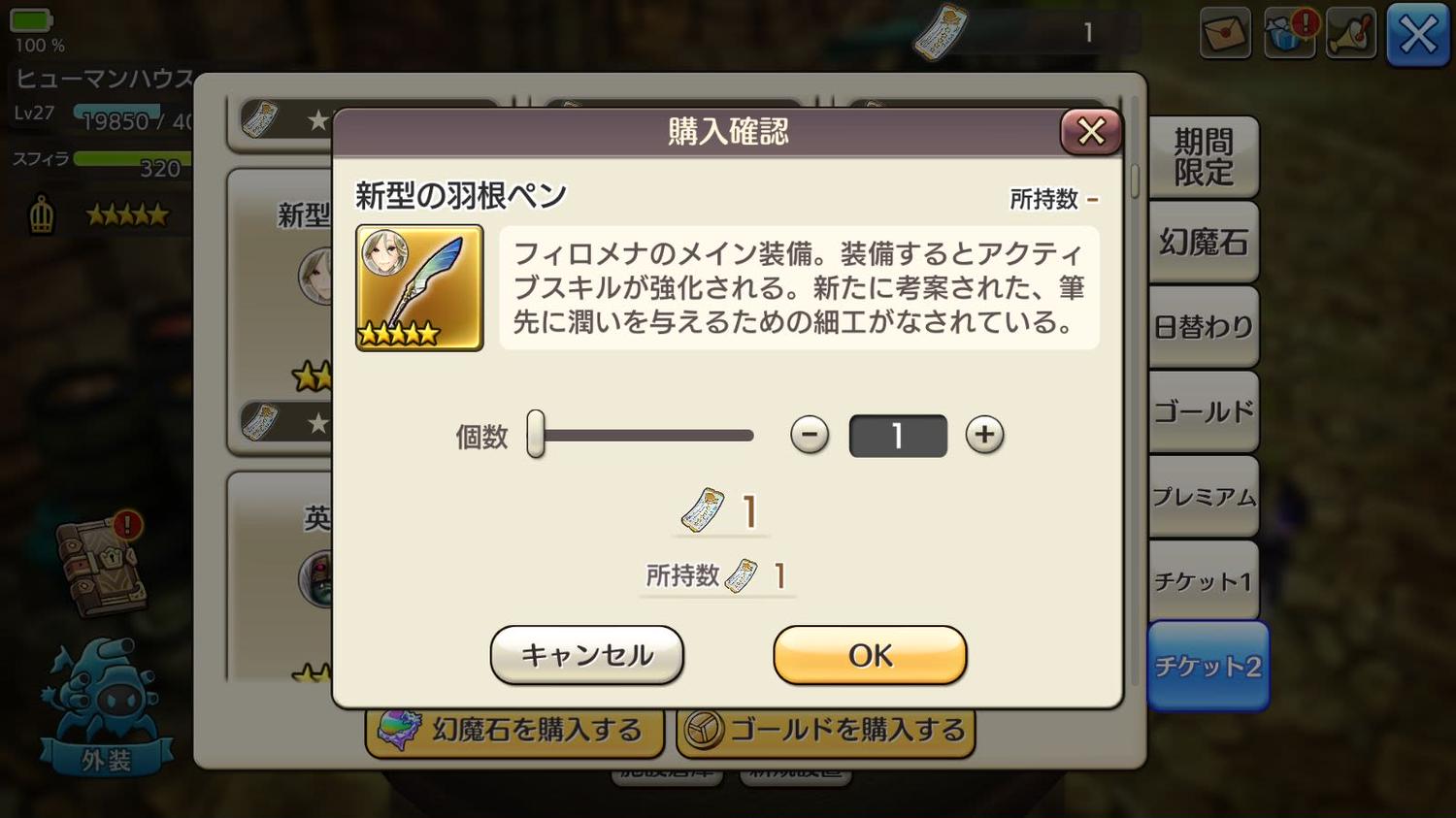Close the shop with blue X
The image size is (1456, 818).
[x=1418, y=36]
